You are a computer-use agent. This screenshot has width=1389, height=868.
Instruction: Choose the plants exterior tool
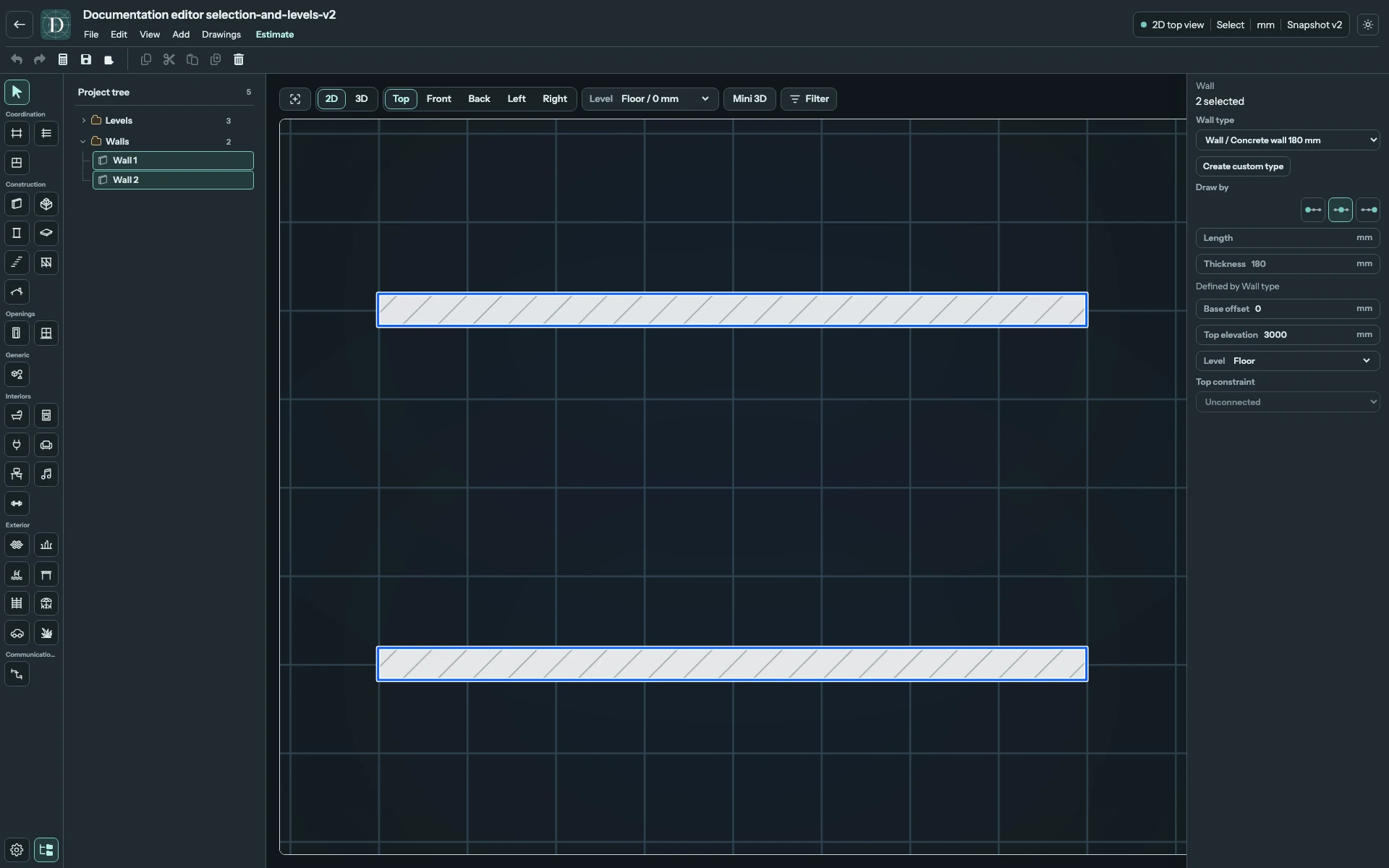point(46,633)
